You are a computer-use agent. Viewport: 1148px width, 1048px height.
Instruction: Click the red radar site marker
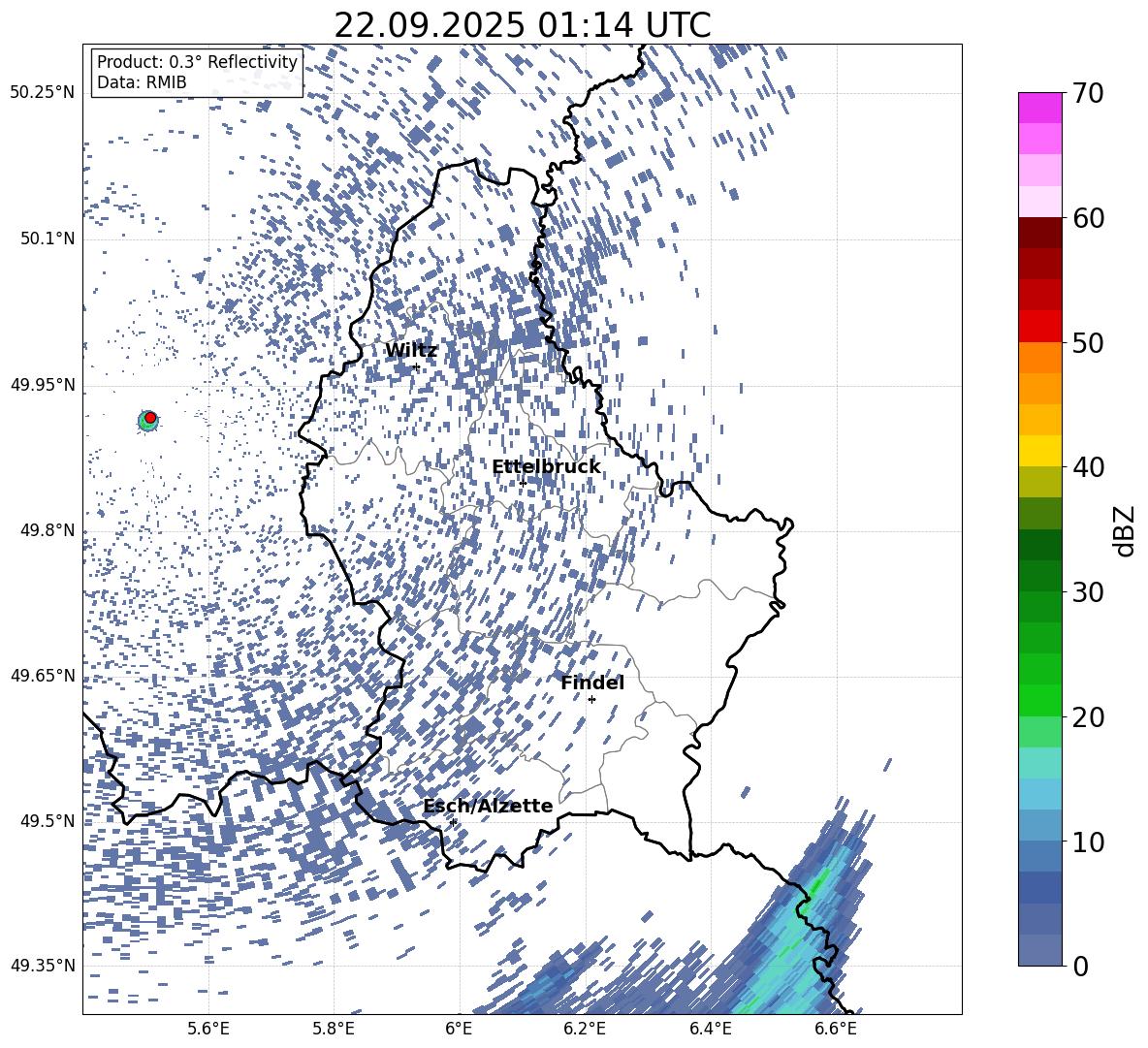click(150, 418)
